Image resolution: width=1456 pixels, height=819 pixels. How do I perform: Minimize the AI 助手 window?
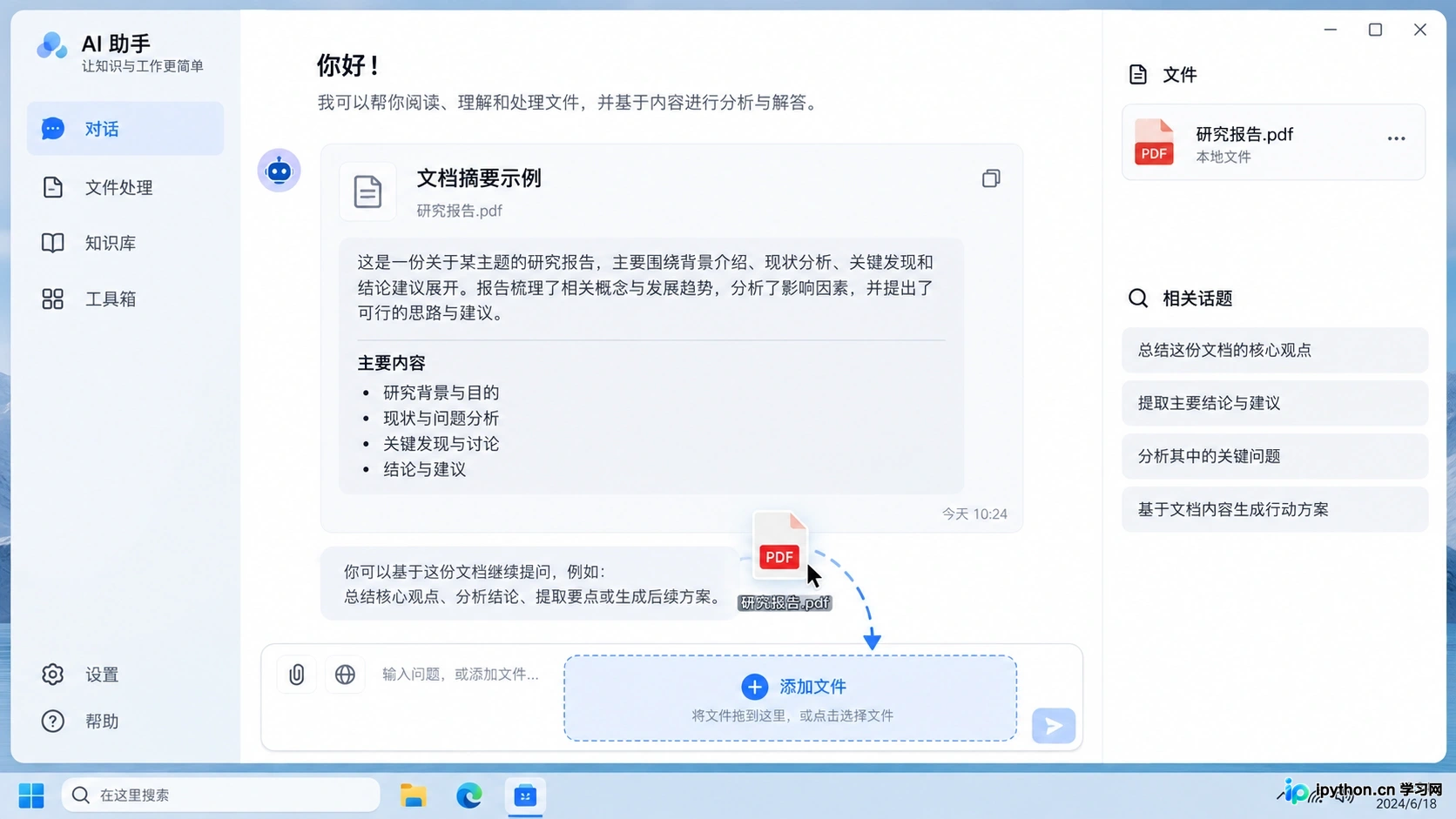point(1331,30)
